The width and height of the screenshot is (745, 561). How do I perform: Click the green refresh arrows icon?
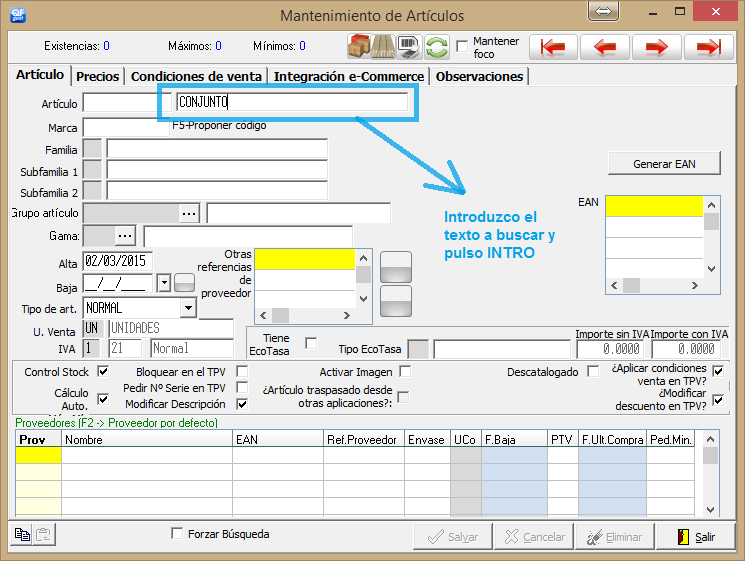click(x=437, y=47)
